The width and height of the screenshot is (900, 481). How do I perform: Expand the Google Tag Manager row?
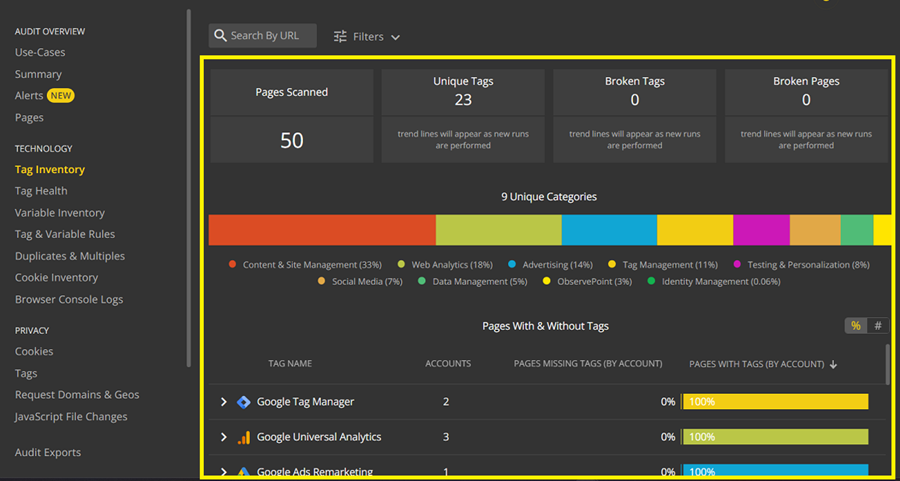point(224,402)
